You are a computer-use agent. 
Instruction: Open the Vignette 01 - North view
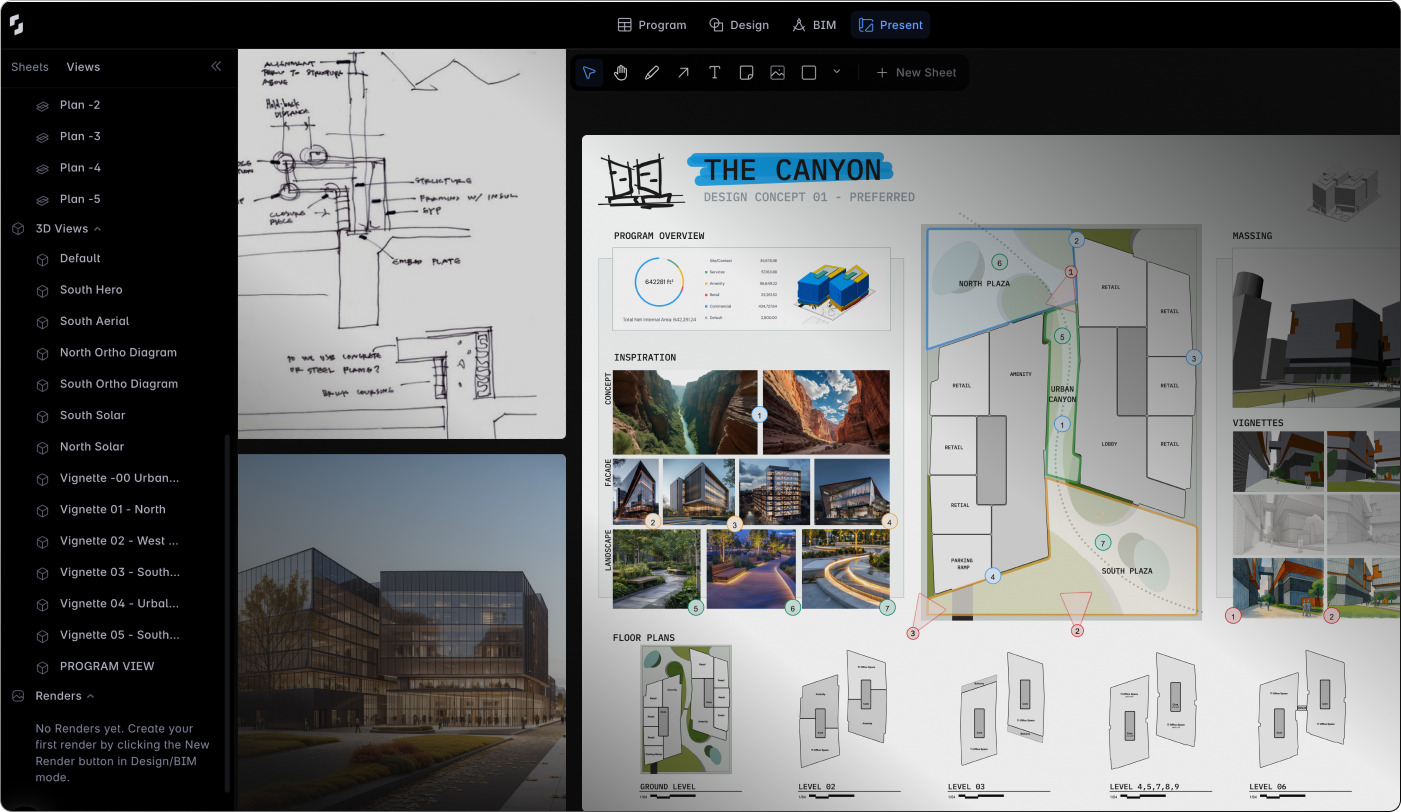click(x=111, y=509)
